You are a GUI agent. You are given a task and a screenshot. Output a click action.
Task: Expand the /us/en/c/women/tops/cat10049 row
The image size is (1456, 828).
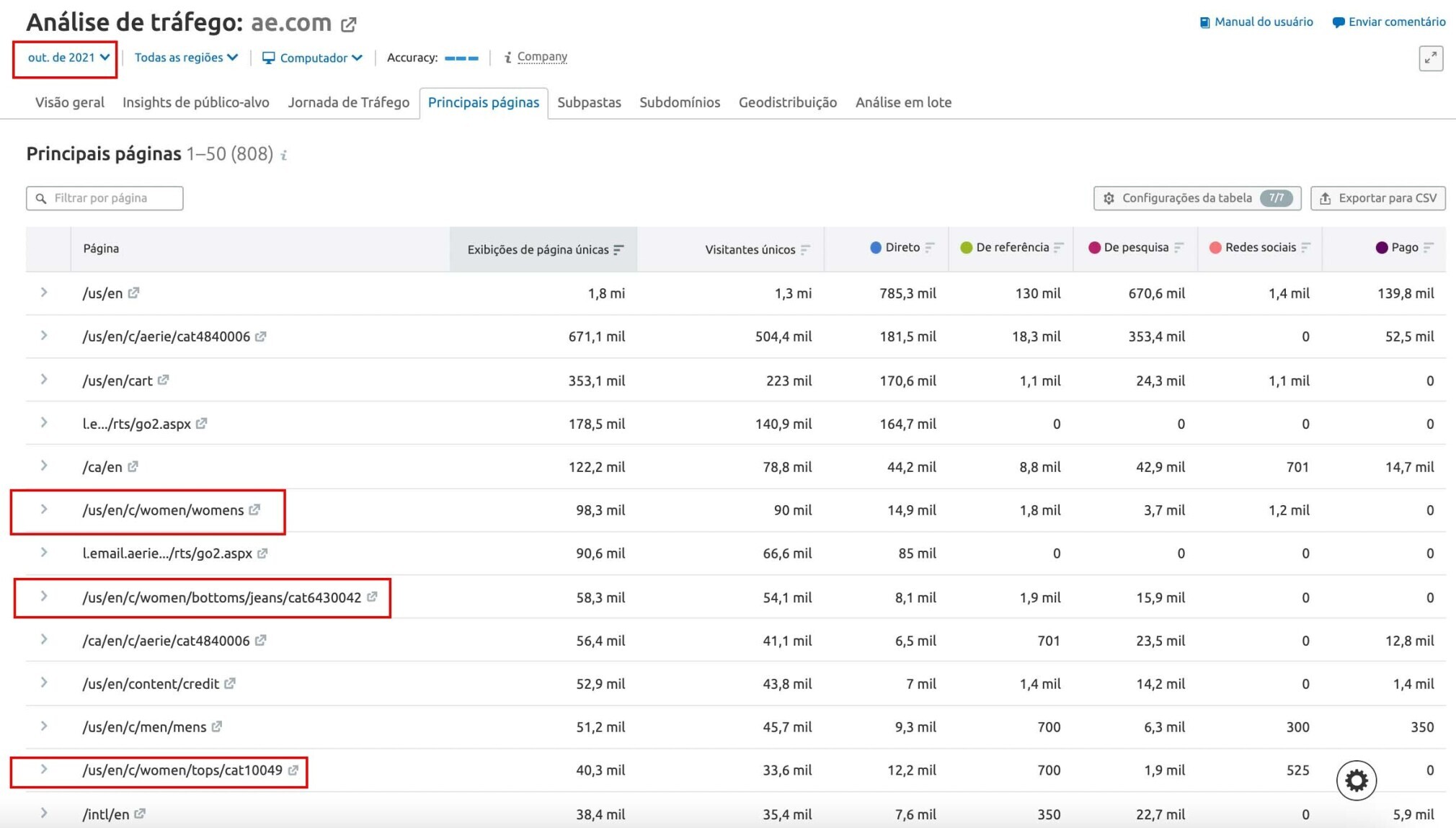pos(45,770)
